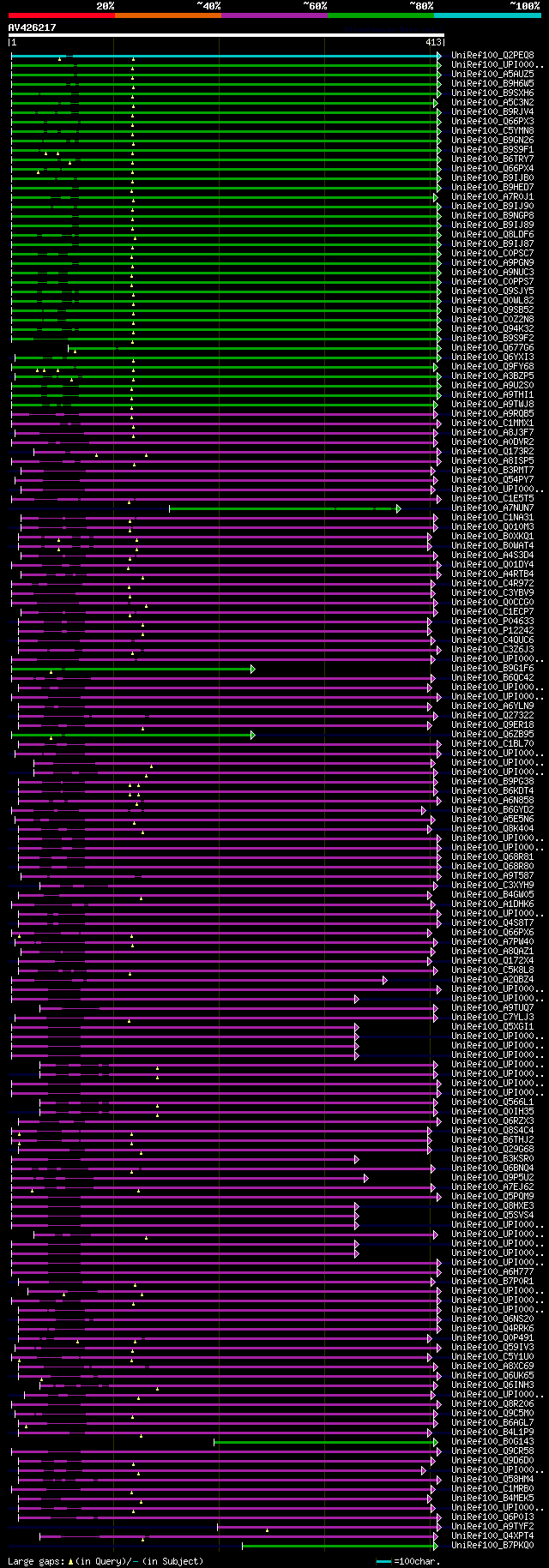Click the green alignment bar of B0G143
The image size is (549, 1568).
click(326, 1442)
